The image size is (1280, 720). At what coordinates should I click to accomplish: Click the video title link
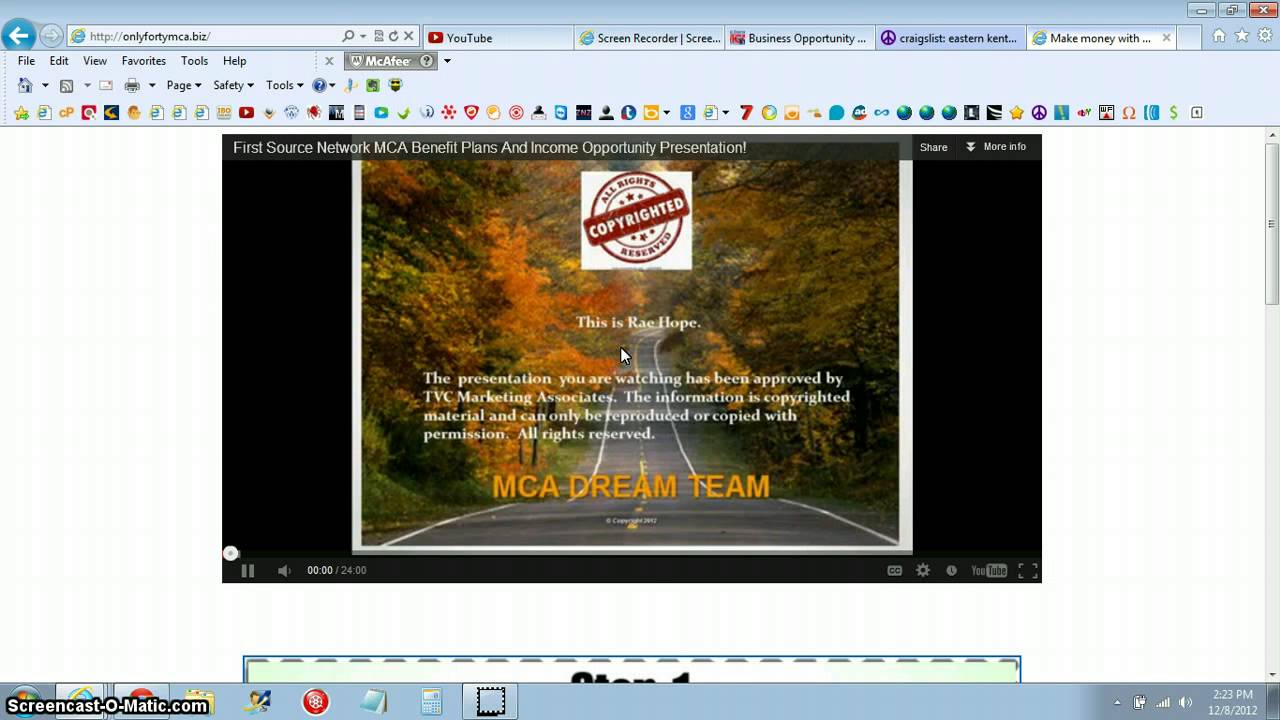pos(490,148)
